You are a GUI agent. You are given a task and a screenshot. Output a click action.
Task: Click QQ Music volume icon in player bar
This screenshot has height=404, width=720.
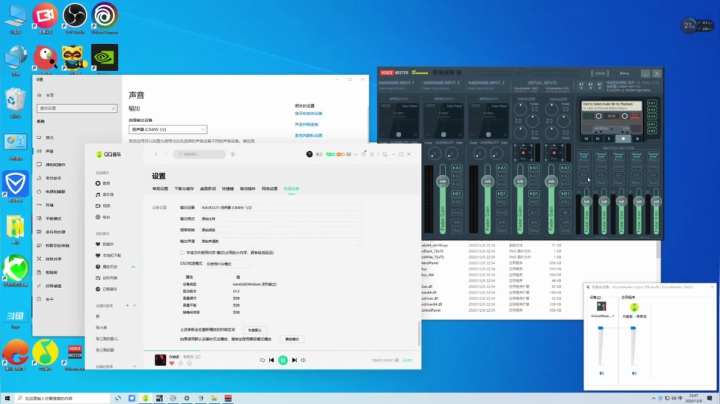(x=303, y=360)
